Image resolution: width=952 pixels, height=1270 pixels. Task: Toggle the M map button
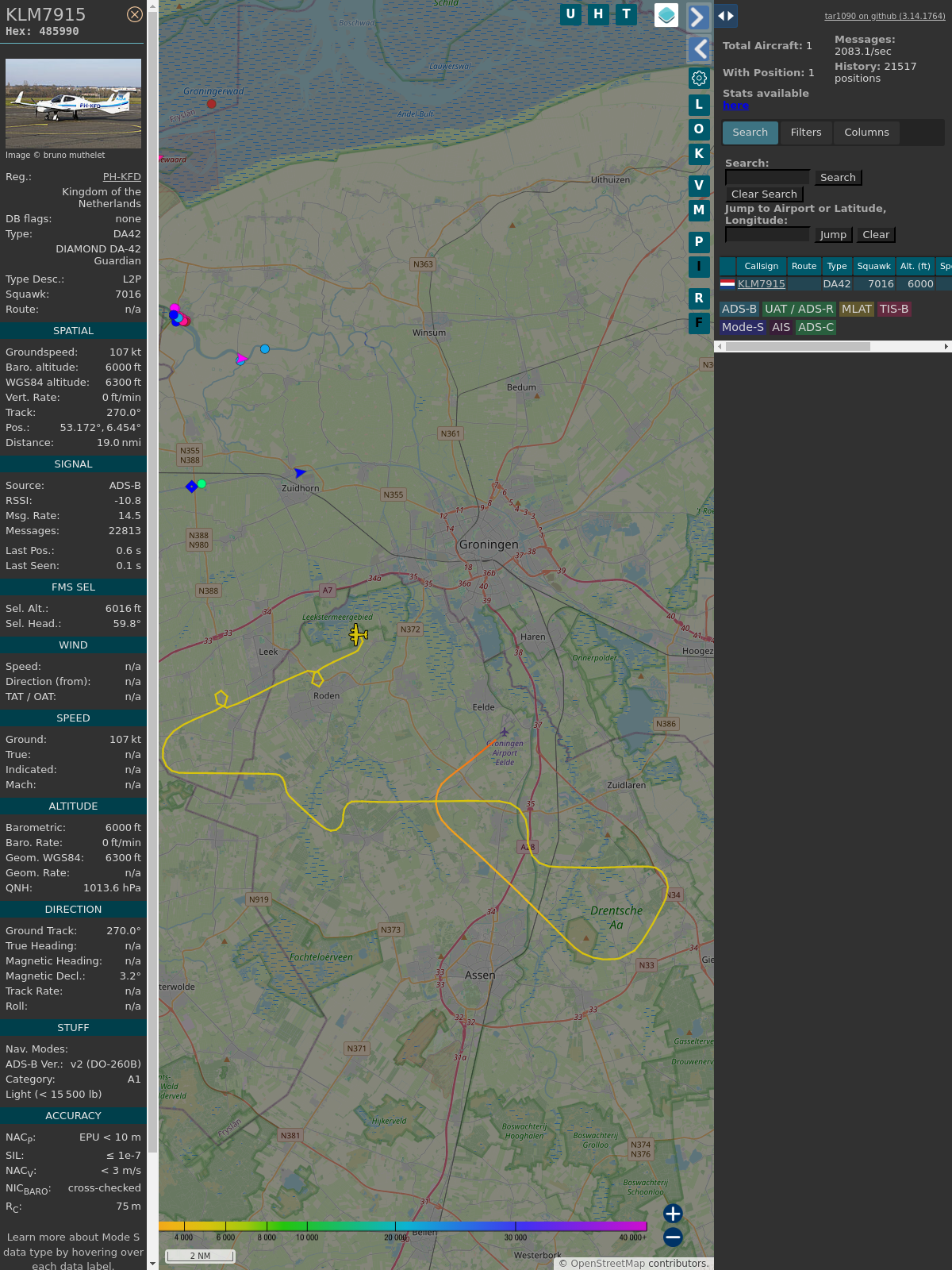coord(699,210)
